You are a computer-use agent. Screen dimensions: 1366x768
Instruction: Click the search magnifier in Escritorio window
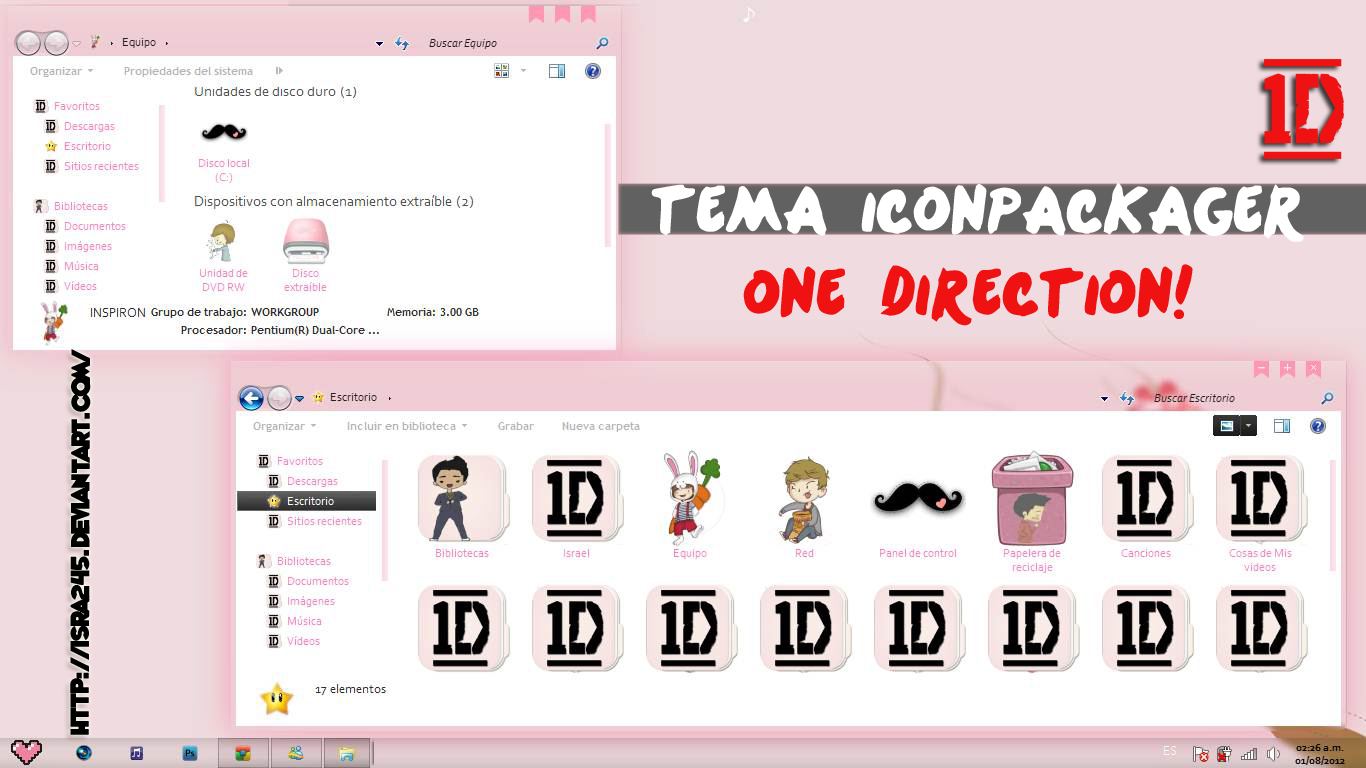[1327, 398]
